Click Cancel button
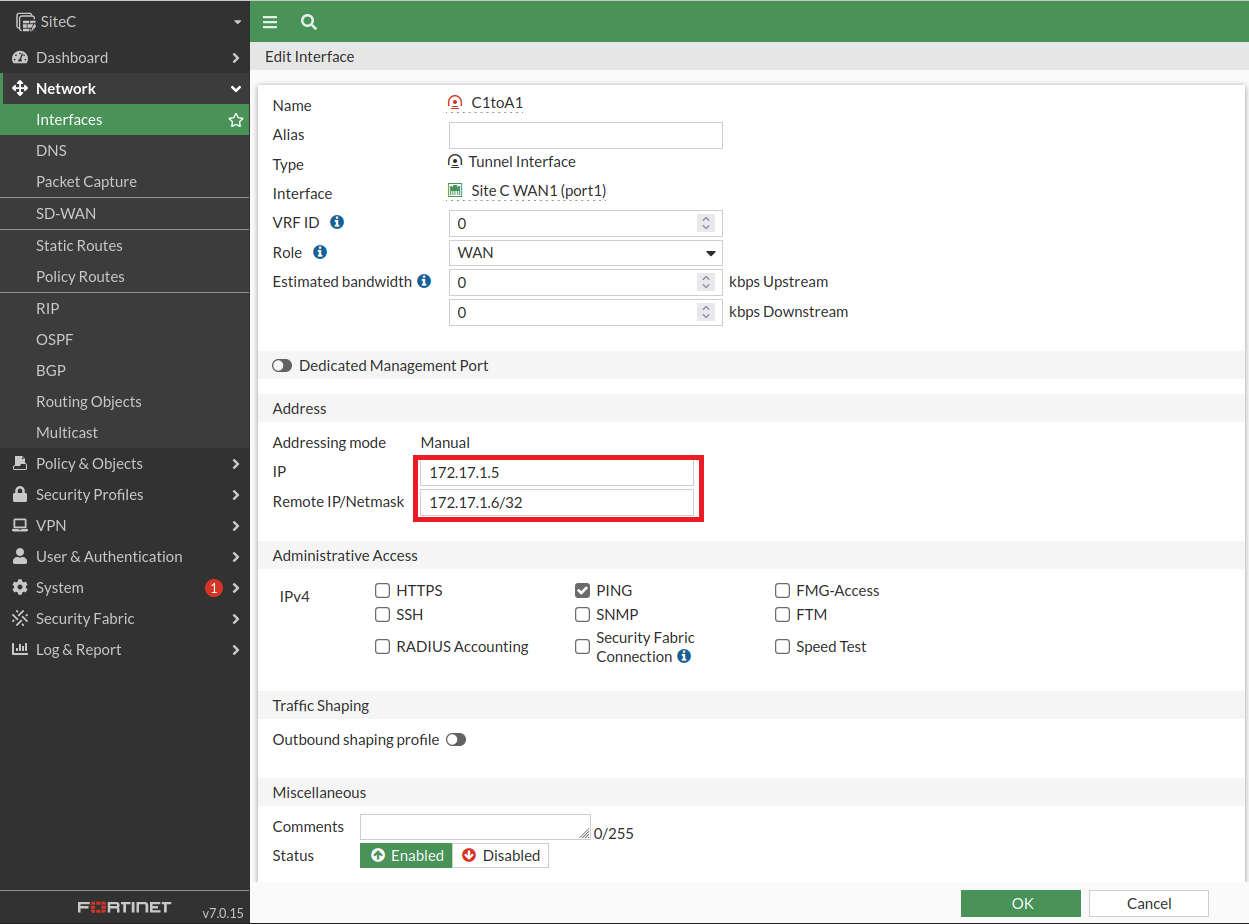The height and width of the screenshot is (924, 1249). [1149, 904]
